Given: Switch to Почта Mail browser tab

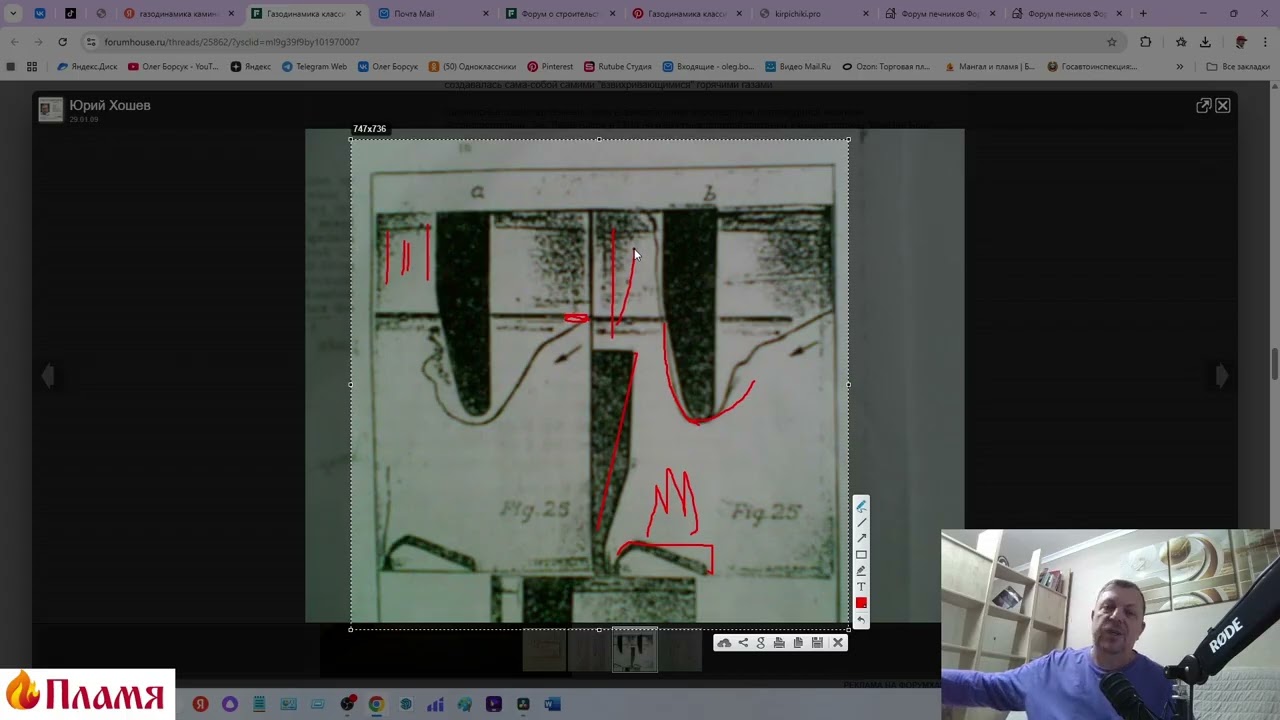Looking at the screenshot, I should point(434,14).
